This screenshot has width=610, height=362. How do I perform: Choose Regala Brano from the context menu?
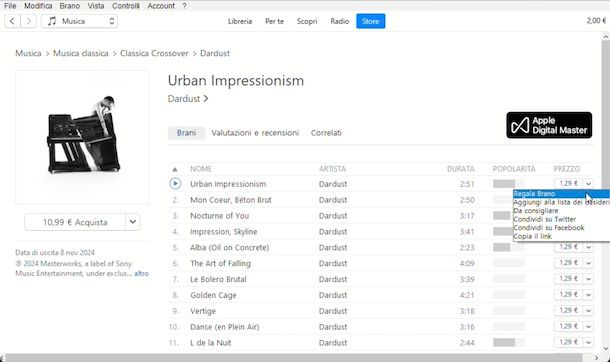[561, 194]
